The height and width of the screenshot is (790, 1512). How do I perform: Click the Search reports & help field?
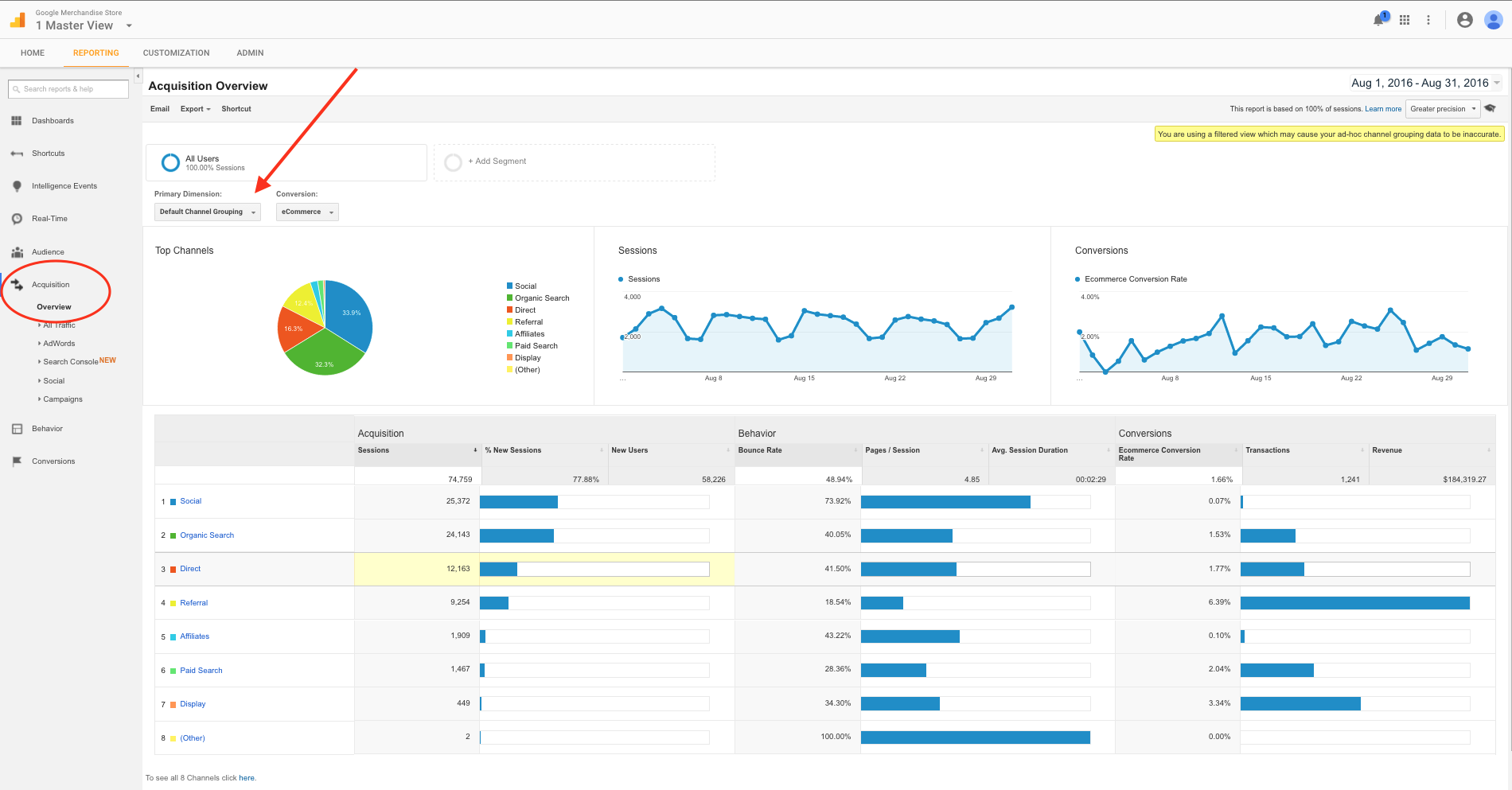(68, 88)
